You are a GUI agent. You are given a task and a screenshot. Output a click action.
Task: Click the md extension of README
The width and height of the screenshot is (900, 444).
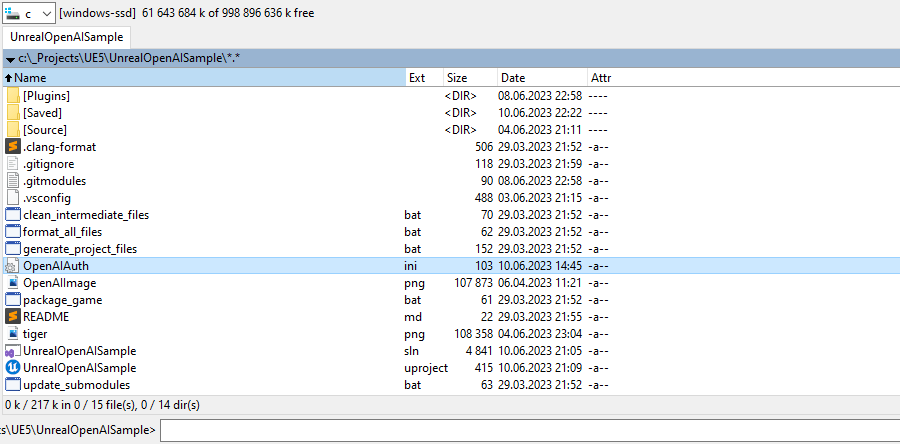click(x=413, y=317)
